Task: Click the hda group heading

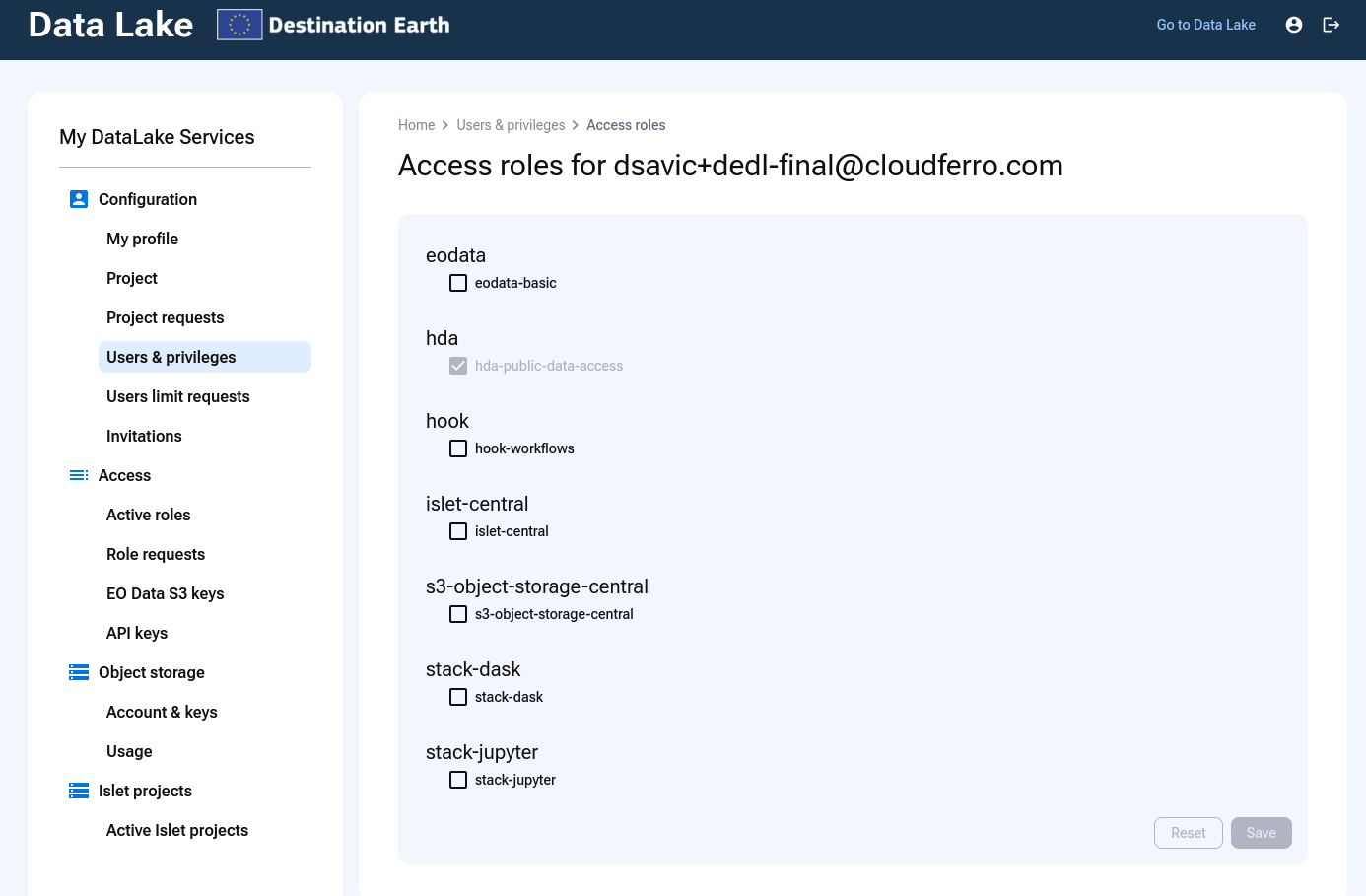Action: click(442, 338)
